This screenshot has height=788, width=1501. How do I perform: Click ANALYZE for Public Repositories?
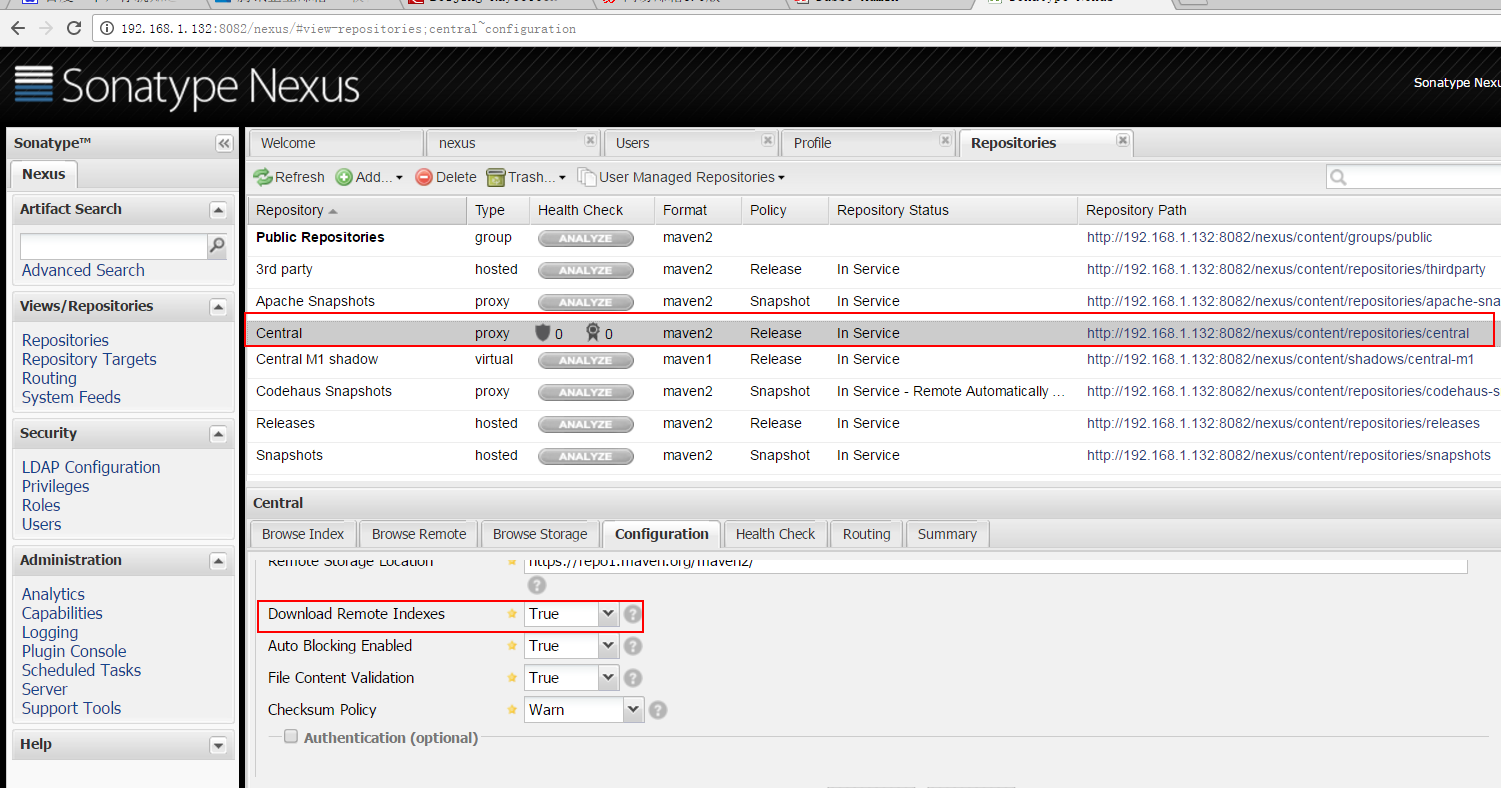586,238
